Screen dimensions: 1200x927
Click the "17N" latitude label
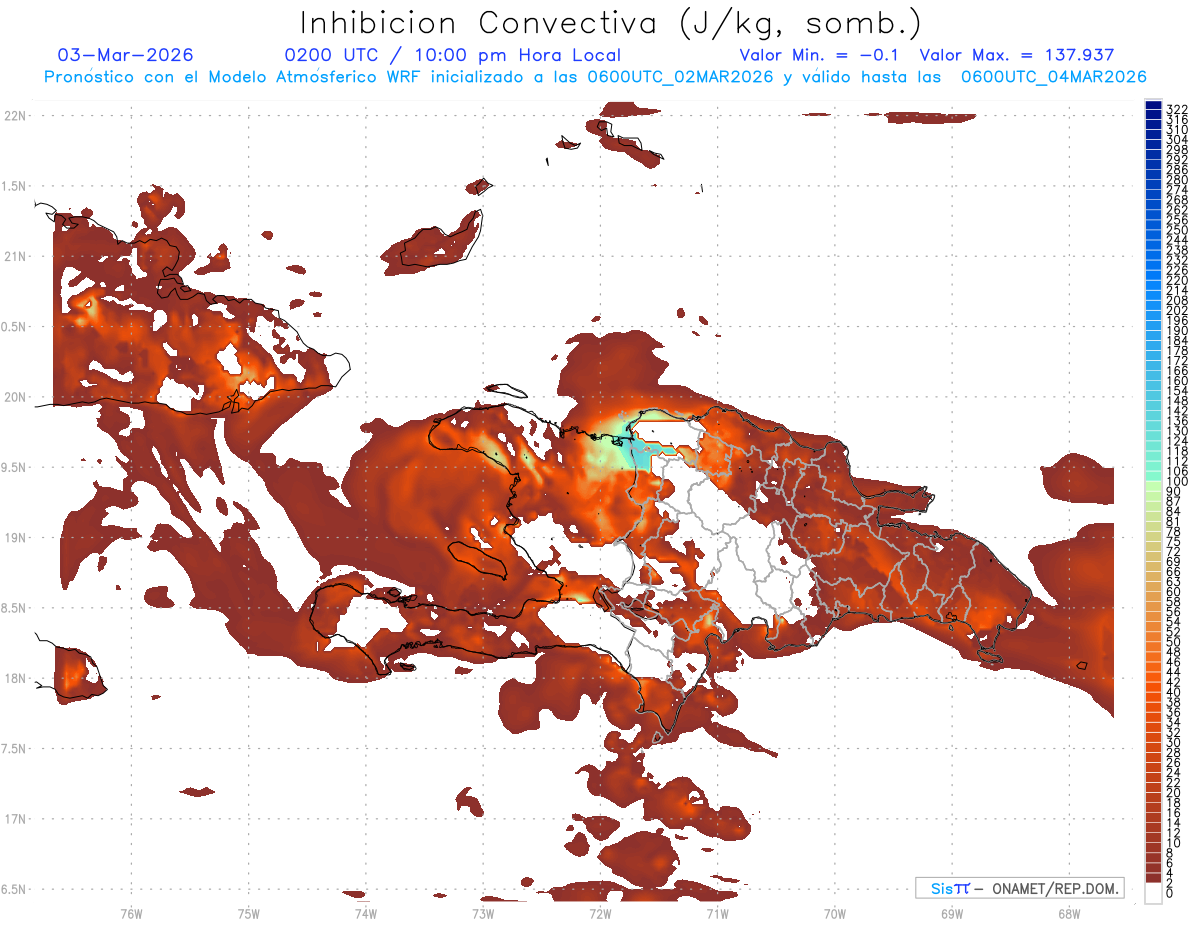[x=15, y=819]
